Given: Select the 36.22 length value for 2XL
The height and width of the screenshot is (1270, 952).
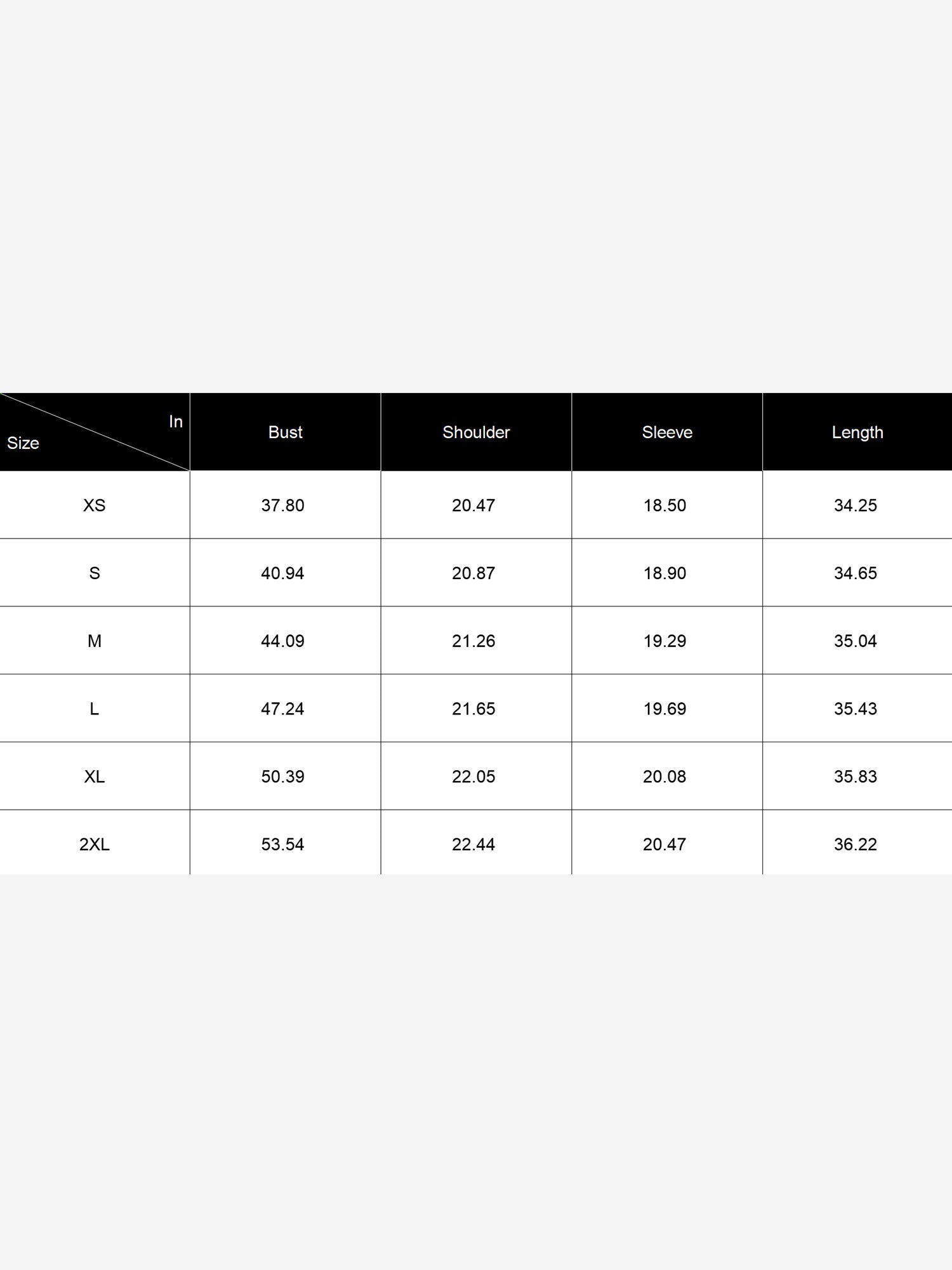Looking at the screenshot, I should tap(856, 845).
